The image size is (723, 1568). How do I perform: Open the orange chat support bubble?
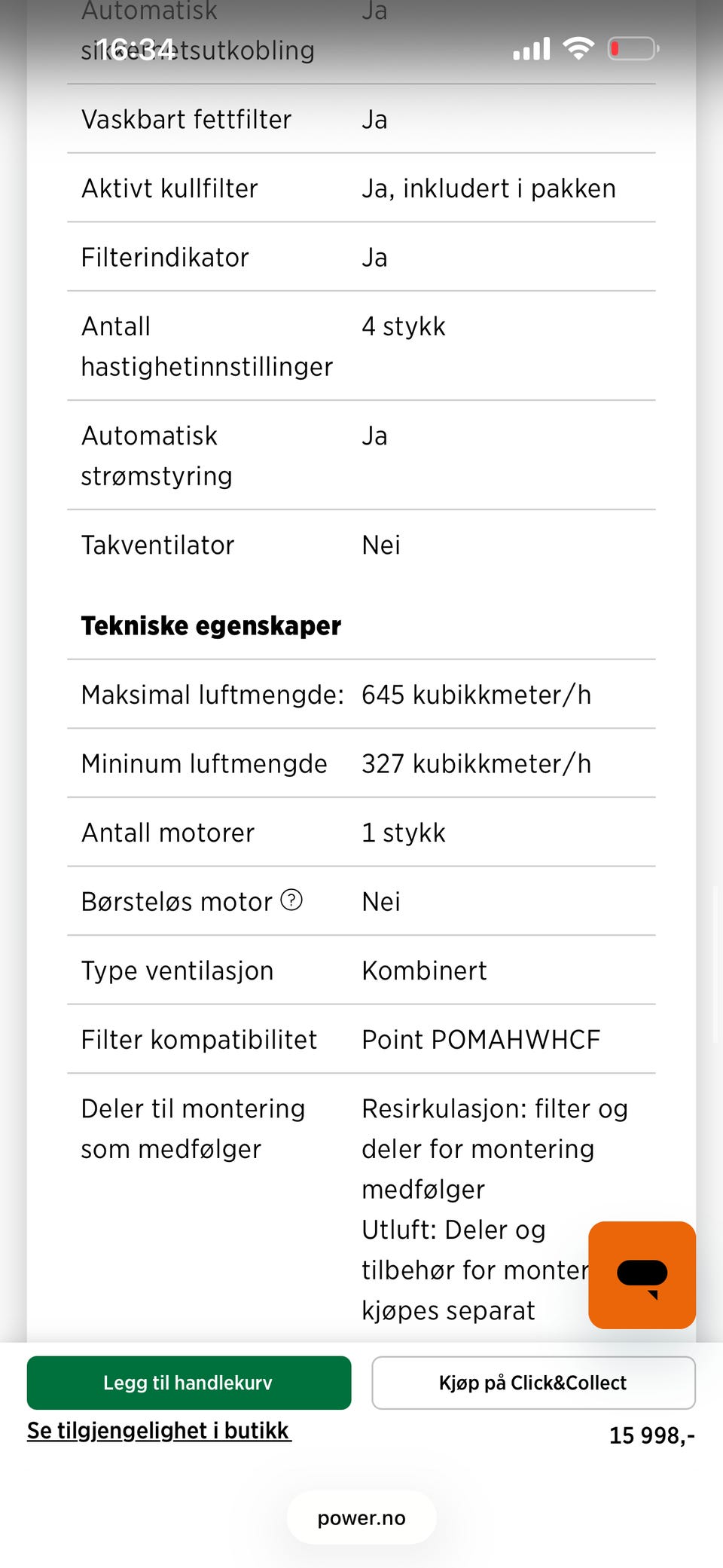[642, 1275]
